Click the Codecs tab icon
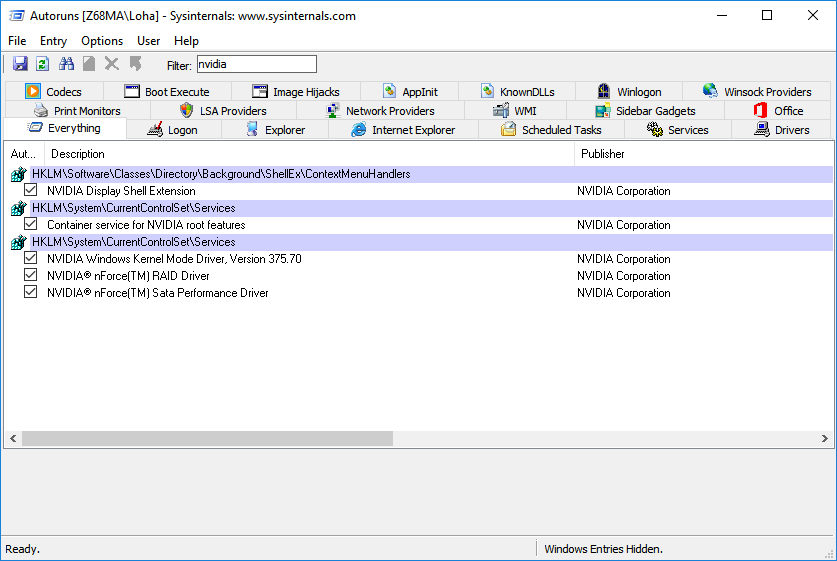This screenshot has height=561, width=837. click(x=33, y=91)
